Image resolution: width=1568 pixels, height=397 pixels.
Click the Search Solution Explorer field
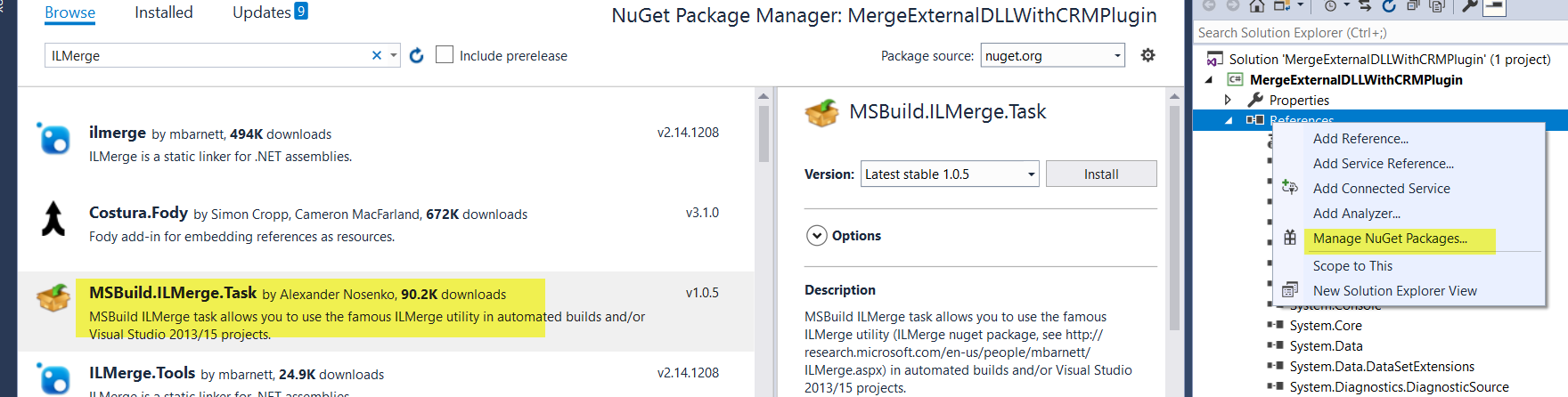[1381, 33]
